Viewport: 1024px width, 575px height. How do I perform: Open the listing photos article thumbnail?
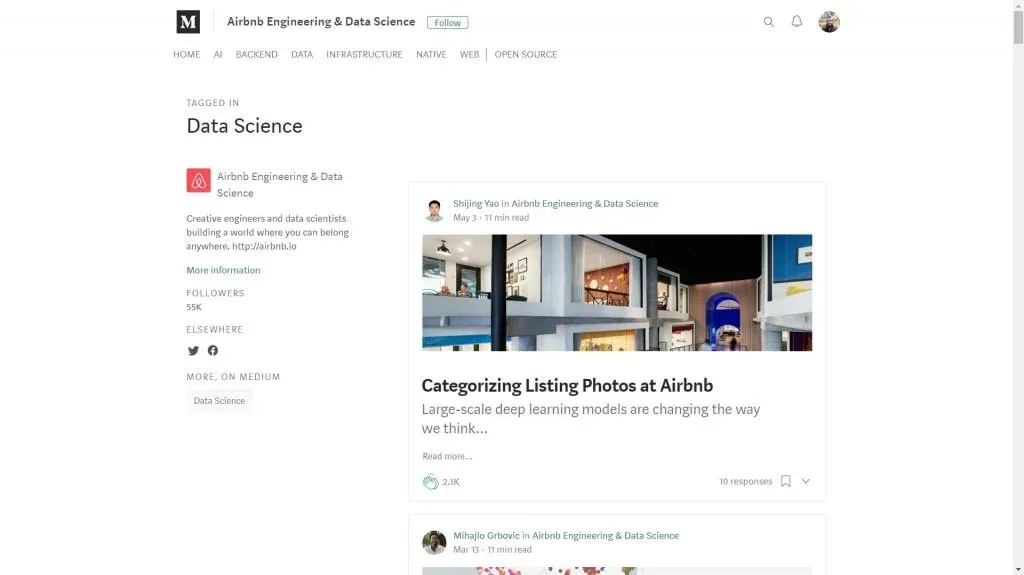tap(616, 293)
